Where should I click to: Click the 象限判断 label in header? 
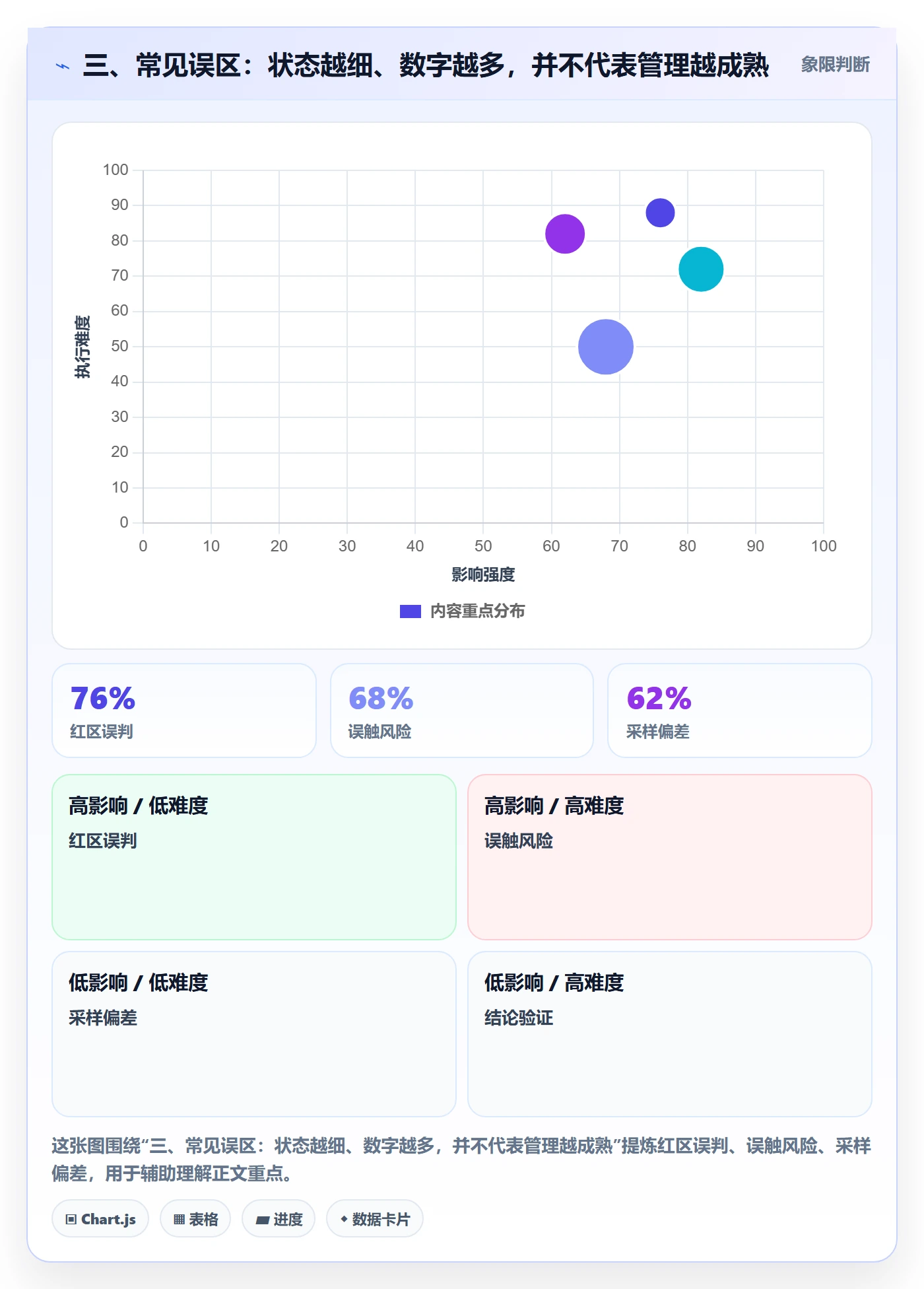pyautogui.click(x=835, y=65)
